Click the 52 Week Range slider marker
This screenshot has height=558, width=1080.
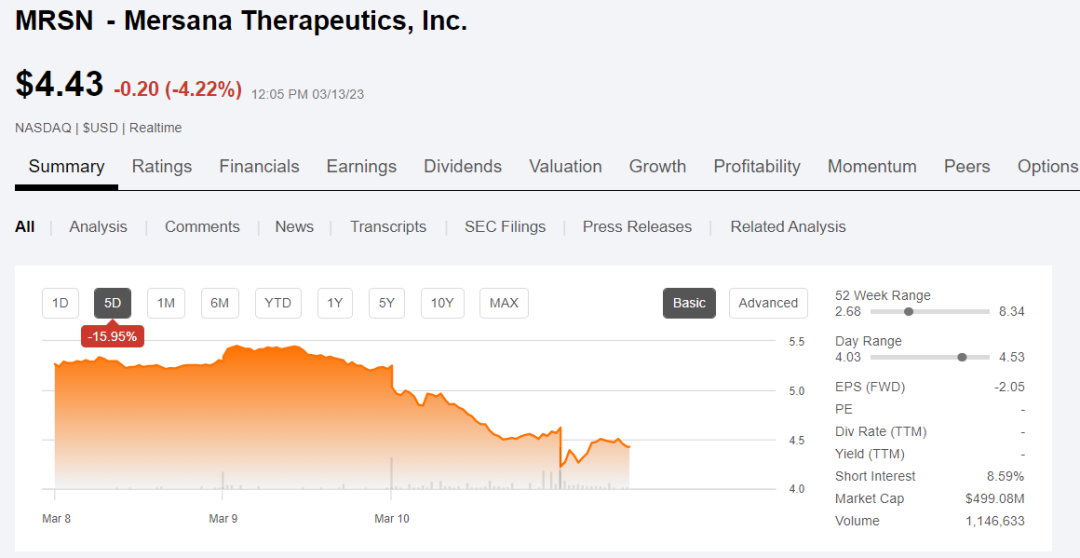tap(909, 312)
